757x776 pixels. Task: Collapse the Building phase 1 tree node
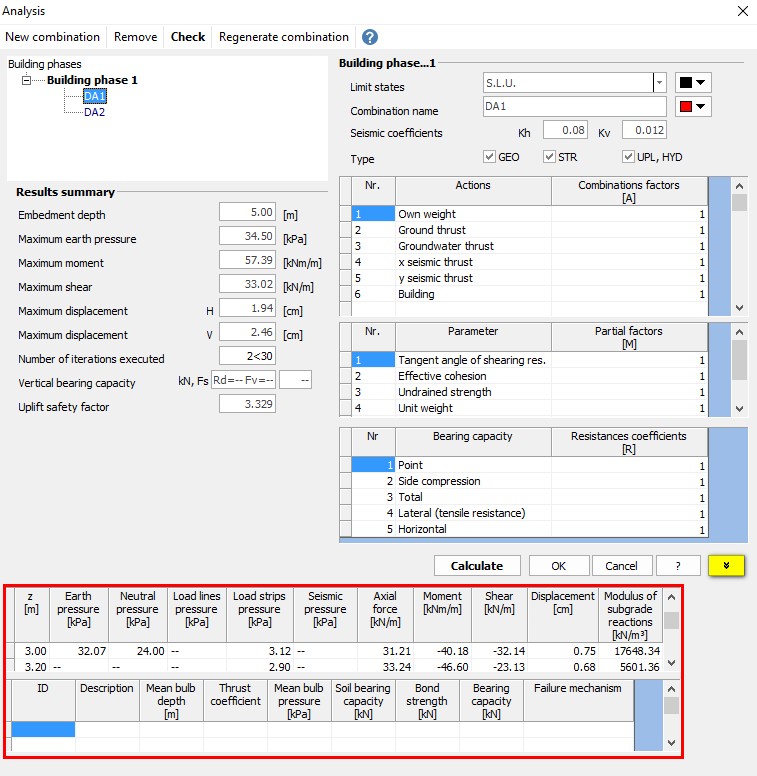click(27, 80)
